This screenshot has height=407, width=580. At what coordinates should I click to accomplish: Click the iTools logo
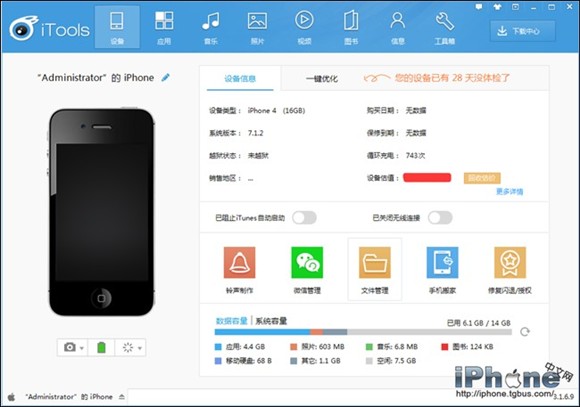(x=49, y=28)
